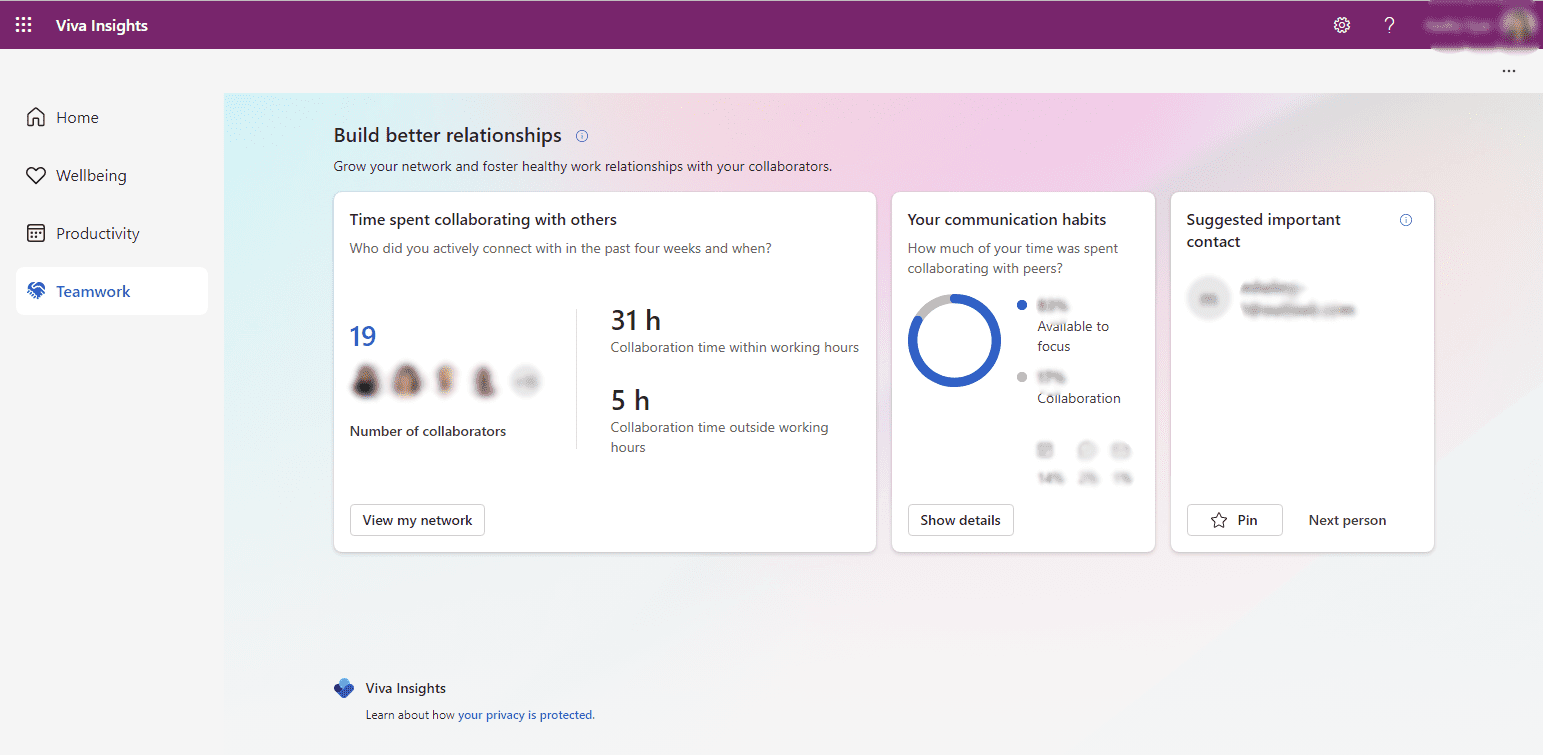Click the star icon in Pin button
This screenshot has width=1543, height=755.
pyautogui.click(x=1218, y=520)
